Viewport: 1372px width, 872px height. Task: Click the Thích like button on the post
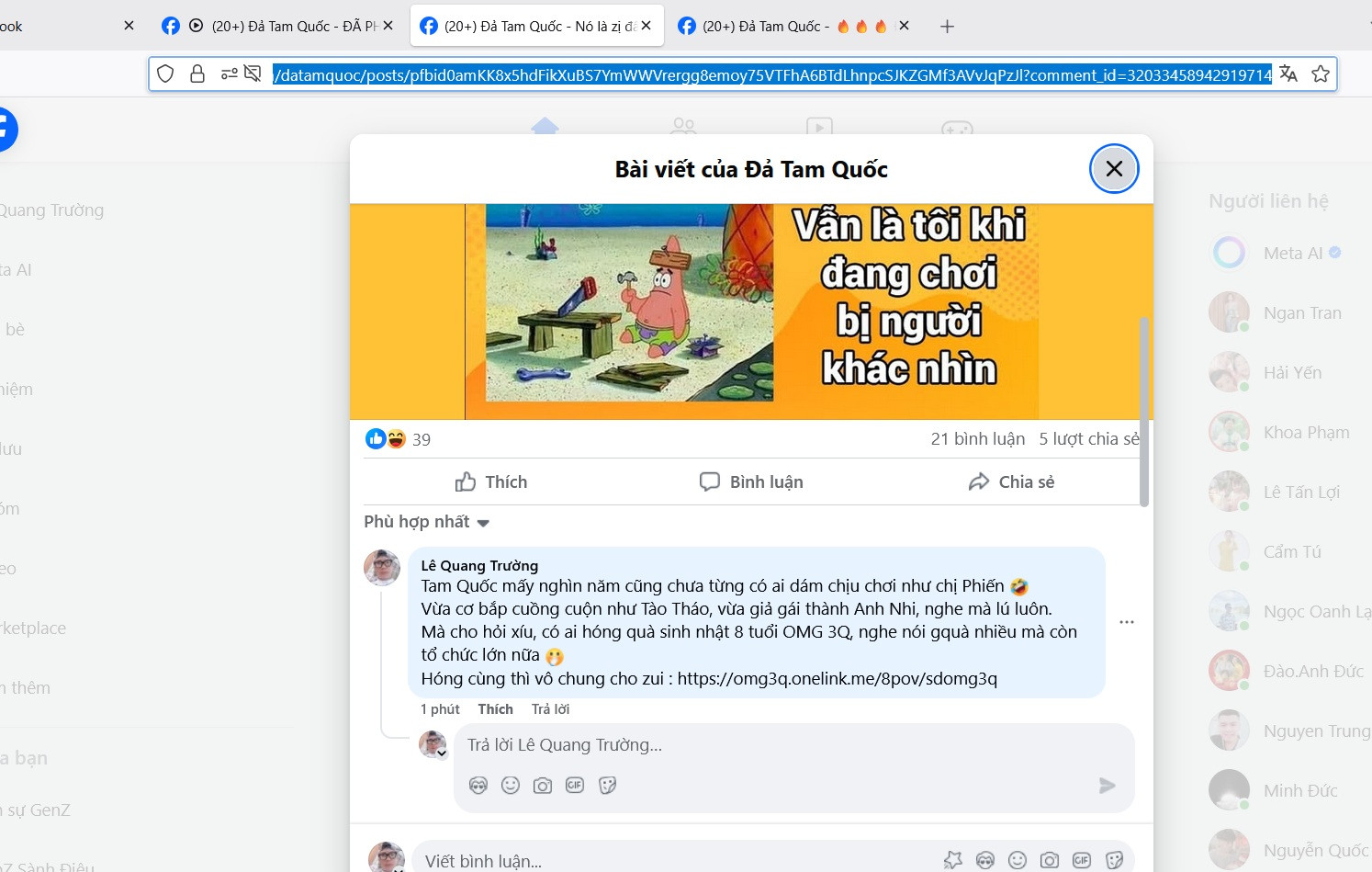(x=491, y=482)
